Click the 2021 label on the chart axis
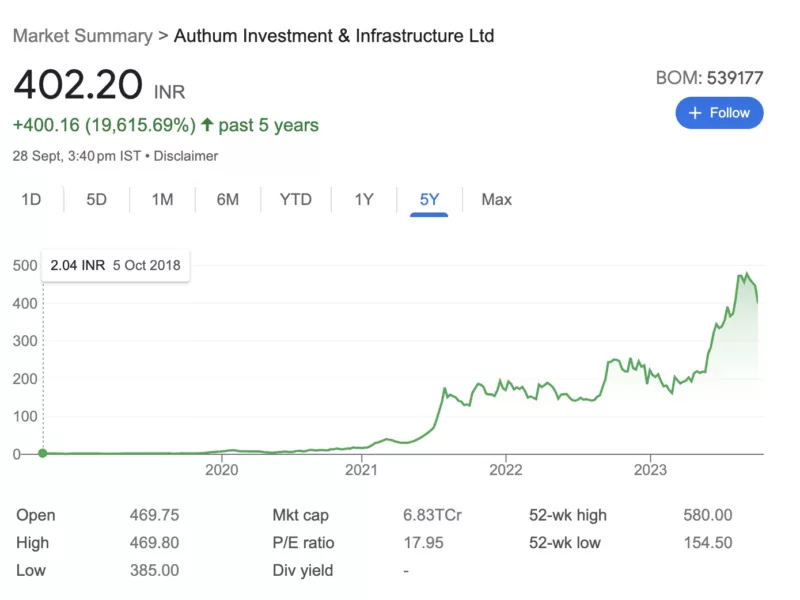The image size is (800, 600). pos(361,470)
